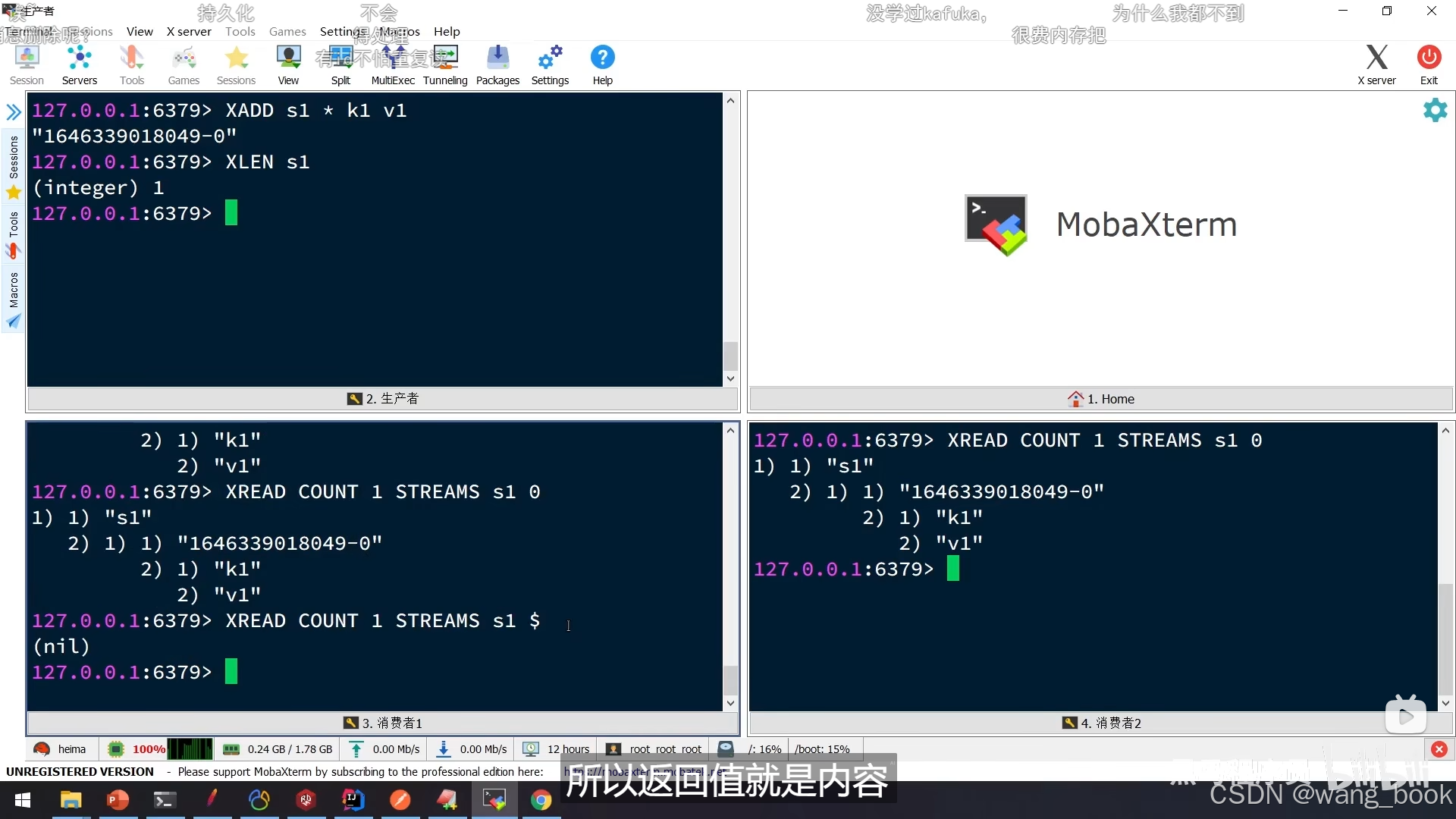
Task: Click scroll-up arrow in 消费者2 terminal
Action: point(1445,430)
